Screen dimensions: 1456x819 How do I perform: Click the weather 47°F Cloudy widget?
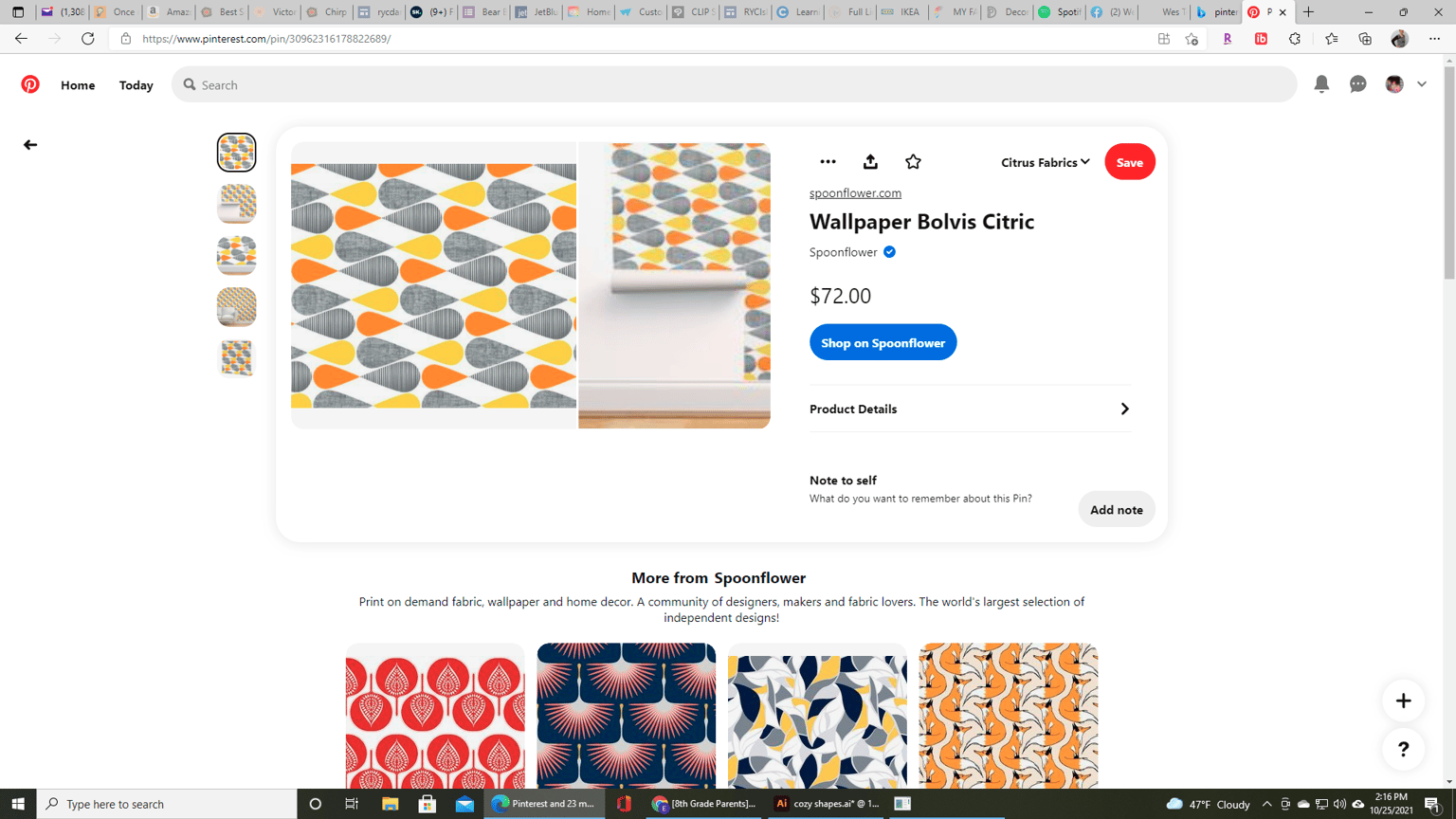1209,804
